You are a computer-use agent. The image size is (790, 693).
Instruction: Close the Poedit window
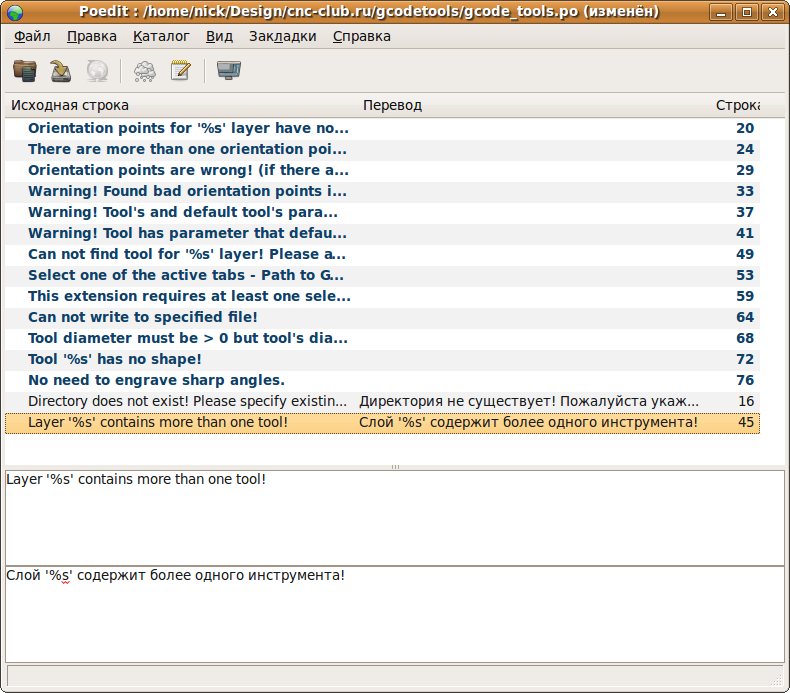tap(773, 12)
